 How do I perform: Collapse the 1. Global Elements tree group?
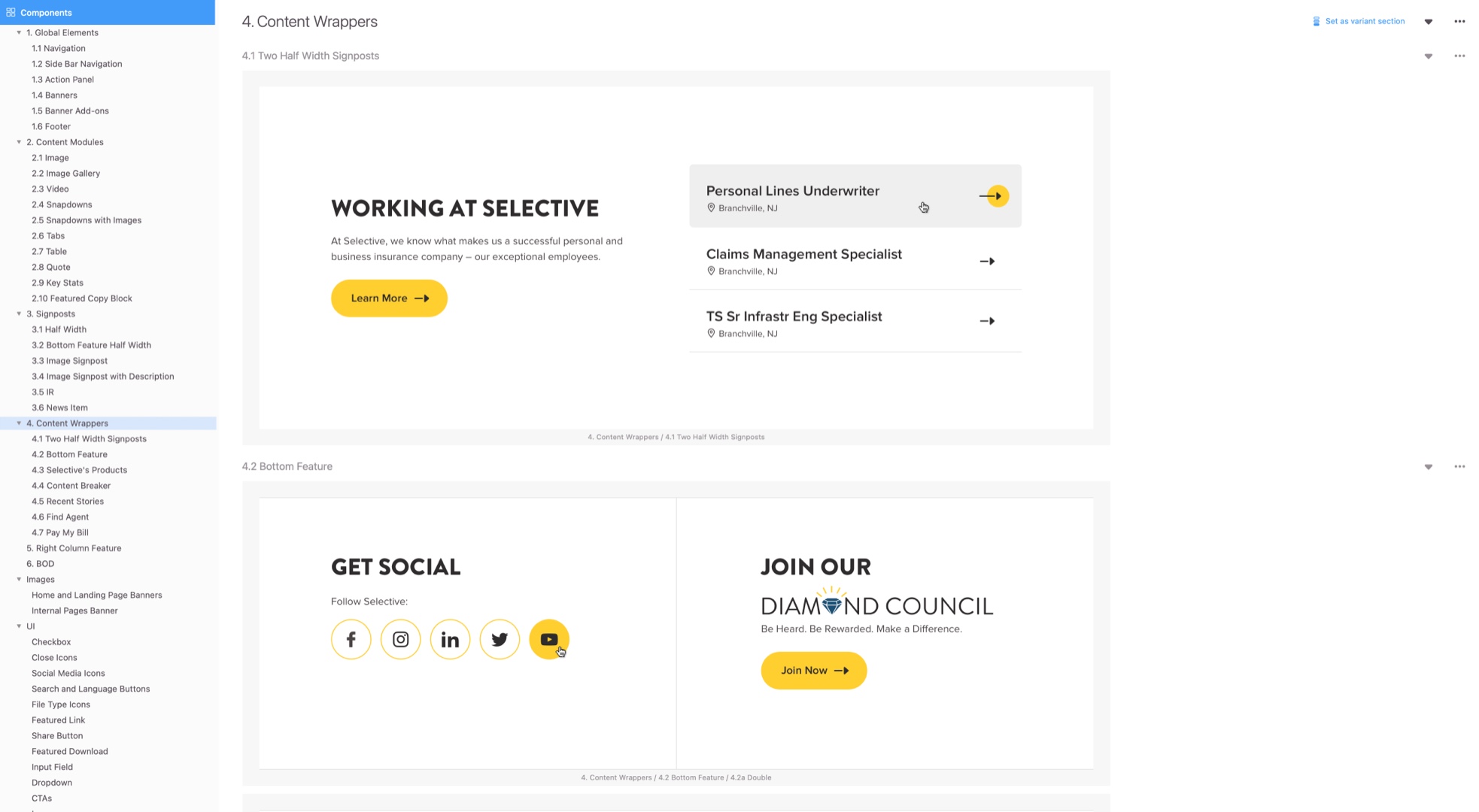click(x=19, y=32)
